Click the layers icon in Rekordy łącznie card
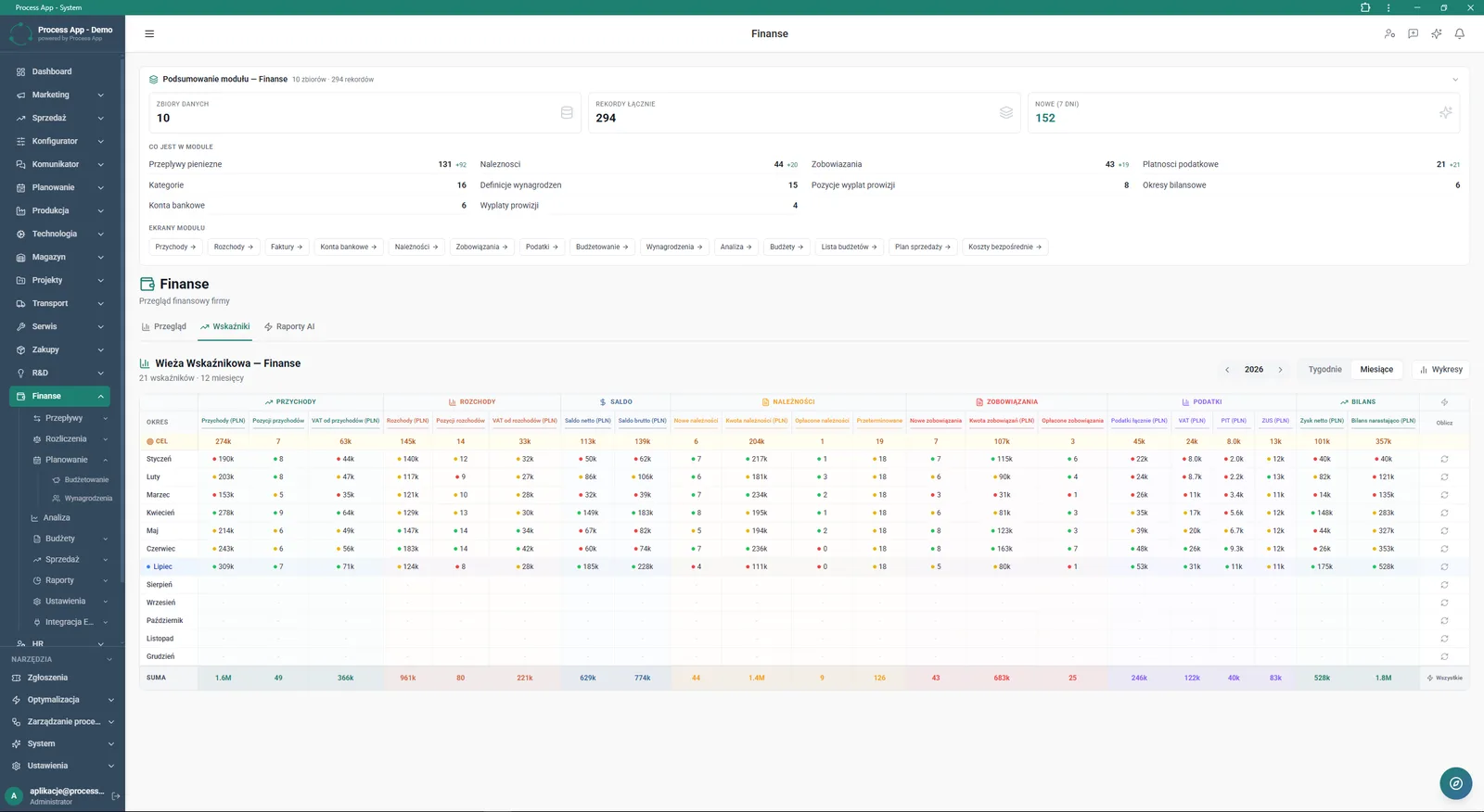 pyautogui.click(x=1006, y=113)
